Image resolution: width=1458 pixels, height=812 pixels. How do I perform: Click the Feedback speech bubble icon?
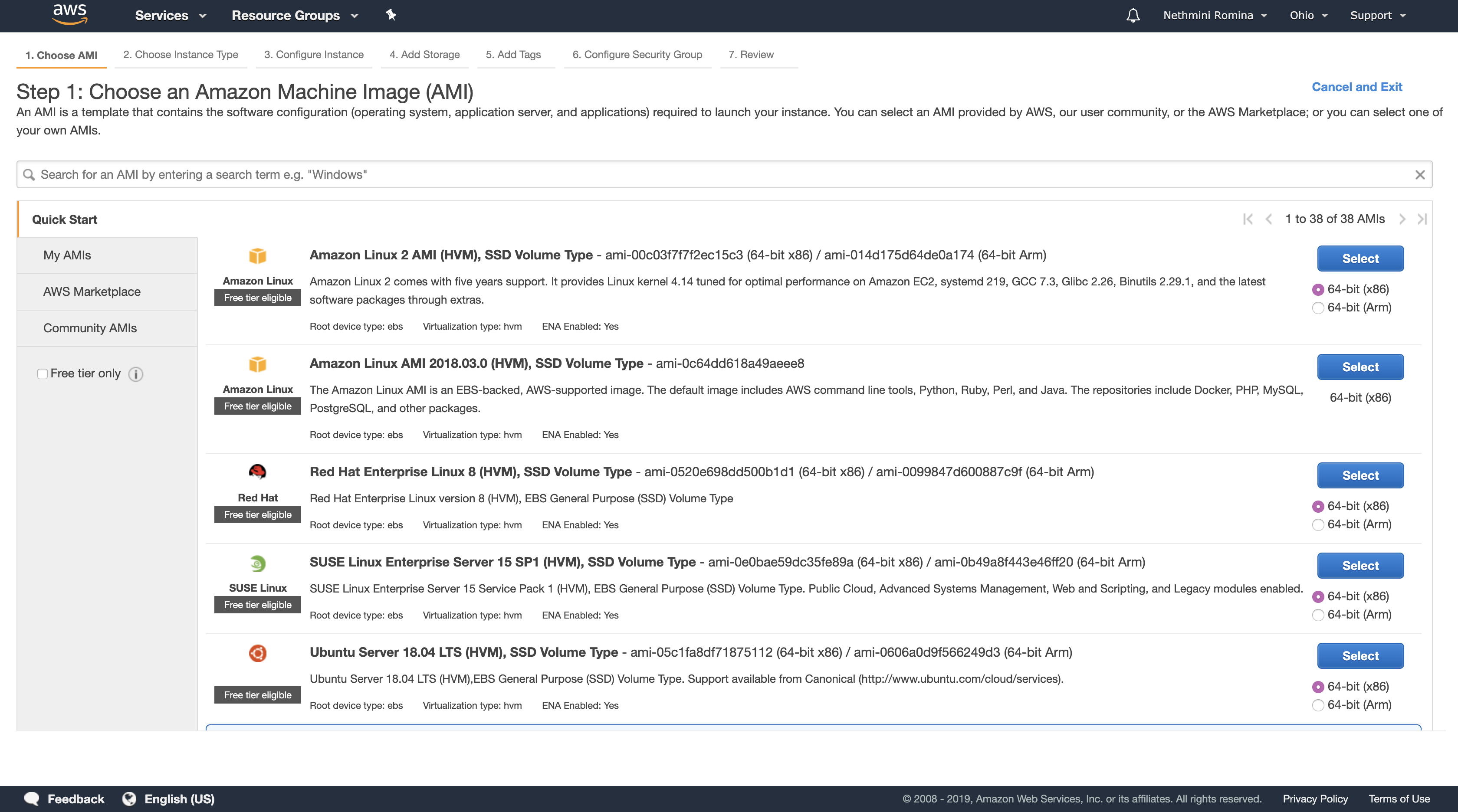(x=32, y=799)
